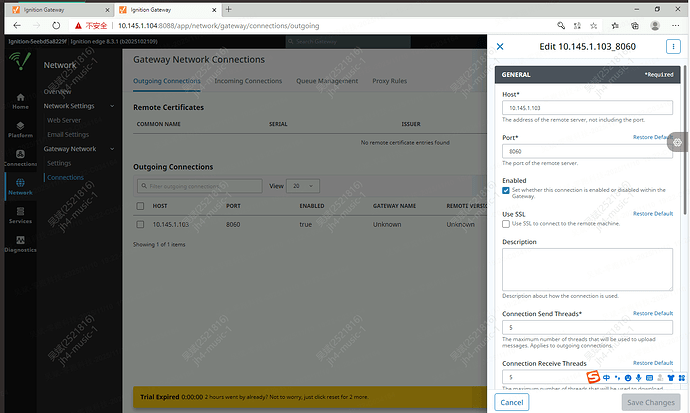Viewport: 690px width, 413px height.
Task: Click the Filter outgoing connections search box
Action: 200,186
